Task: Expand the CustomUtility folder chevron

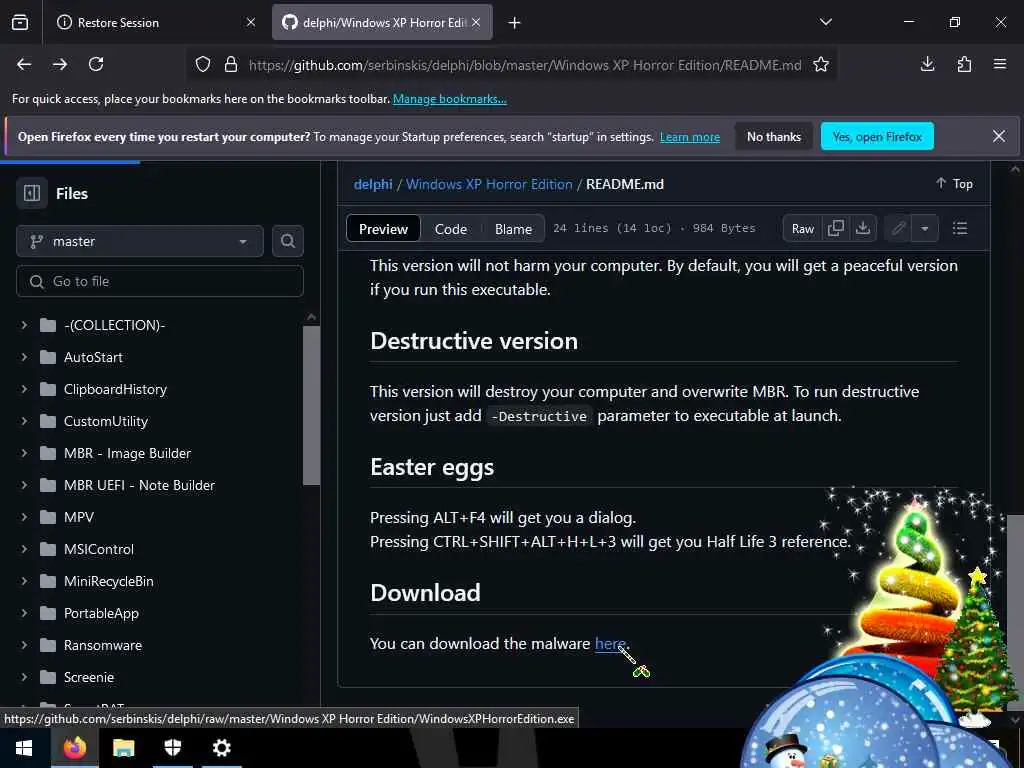Action: 24,421
